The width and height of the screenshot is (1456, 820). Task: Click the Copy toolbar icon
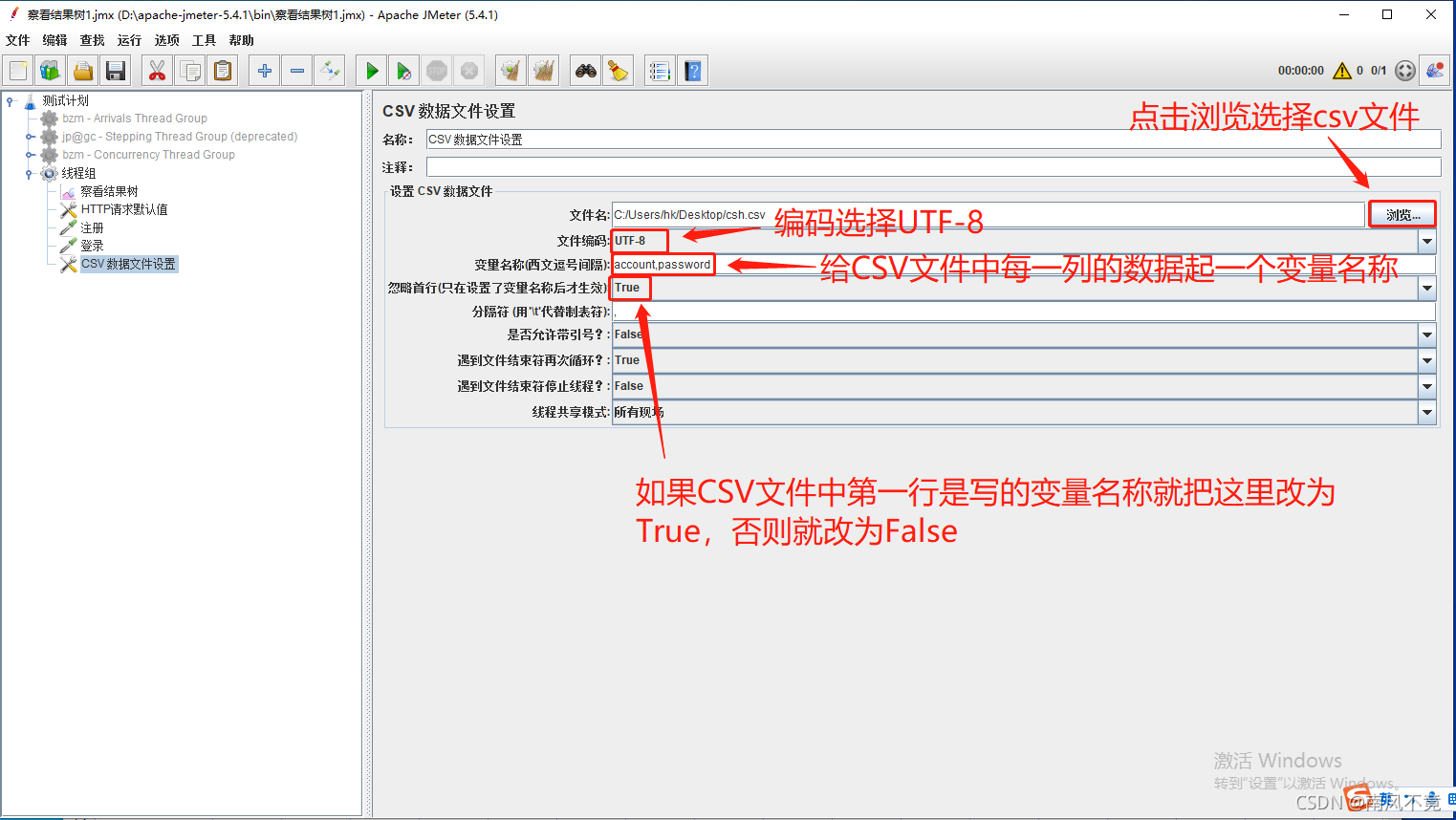point(190,71)
